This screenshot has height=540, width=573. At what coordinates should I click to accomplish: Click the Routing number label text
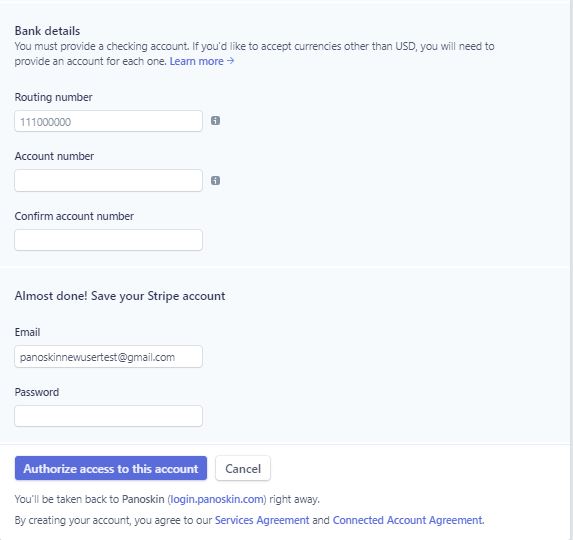point(53,97)
